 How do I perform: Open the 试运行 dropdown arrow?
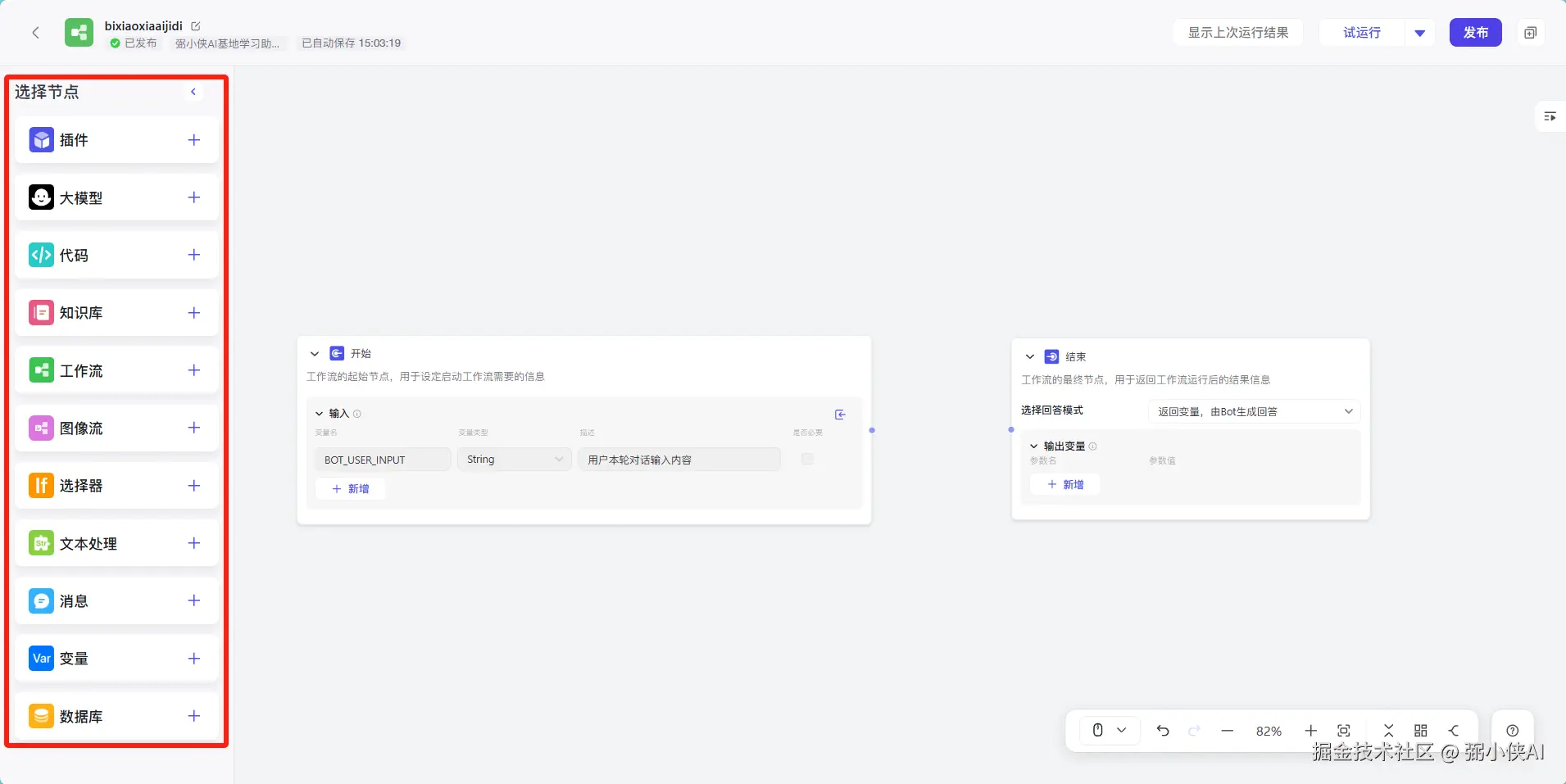pos(1420,33)
